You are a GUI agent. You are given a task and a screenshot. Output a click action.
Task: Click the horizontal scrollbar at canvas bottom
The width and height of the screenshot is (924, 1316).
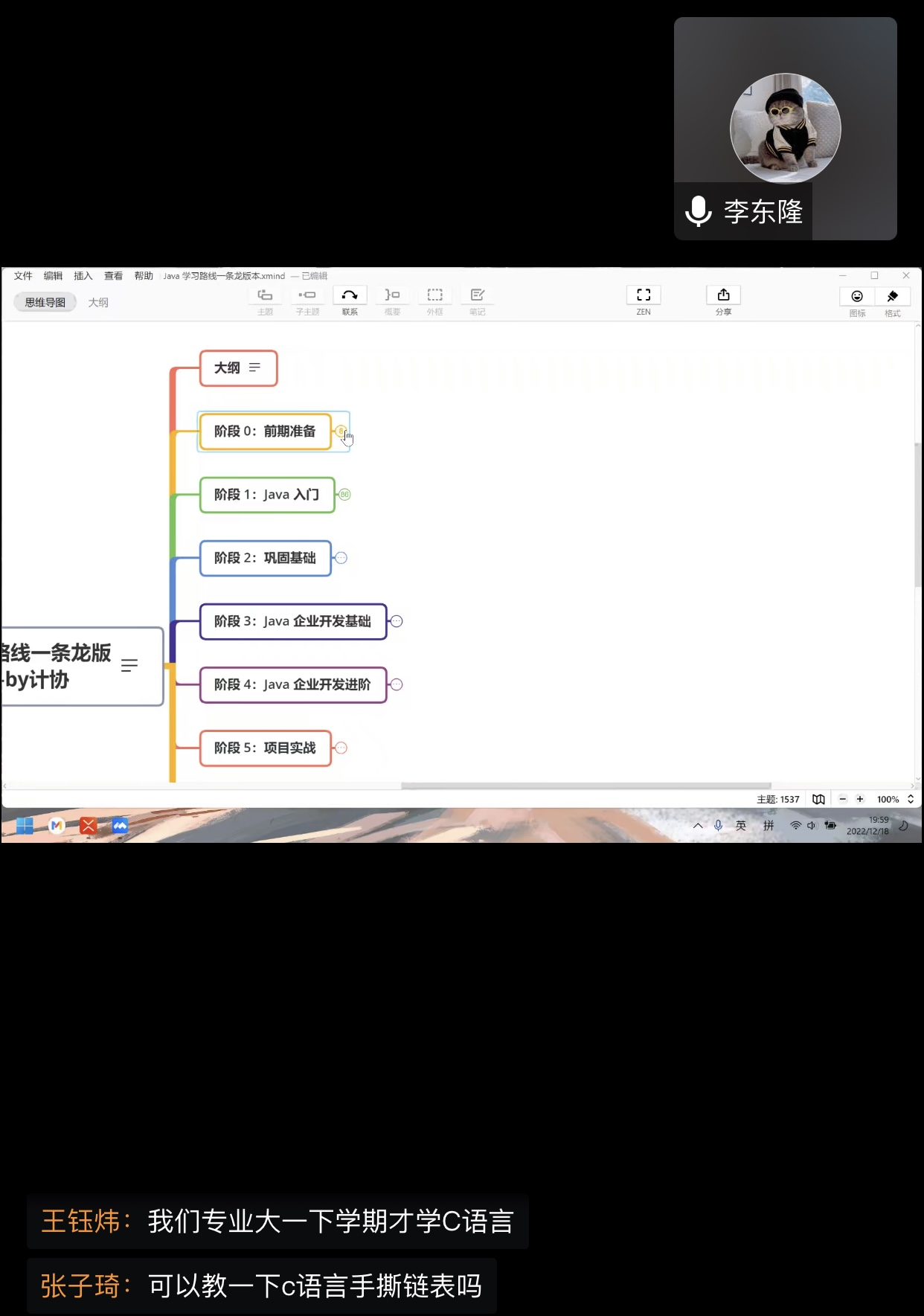pyautogui.click(x=585, y=786)
